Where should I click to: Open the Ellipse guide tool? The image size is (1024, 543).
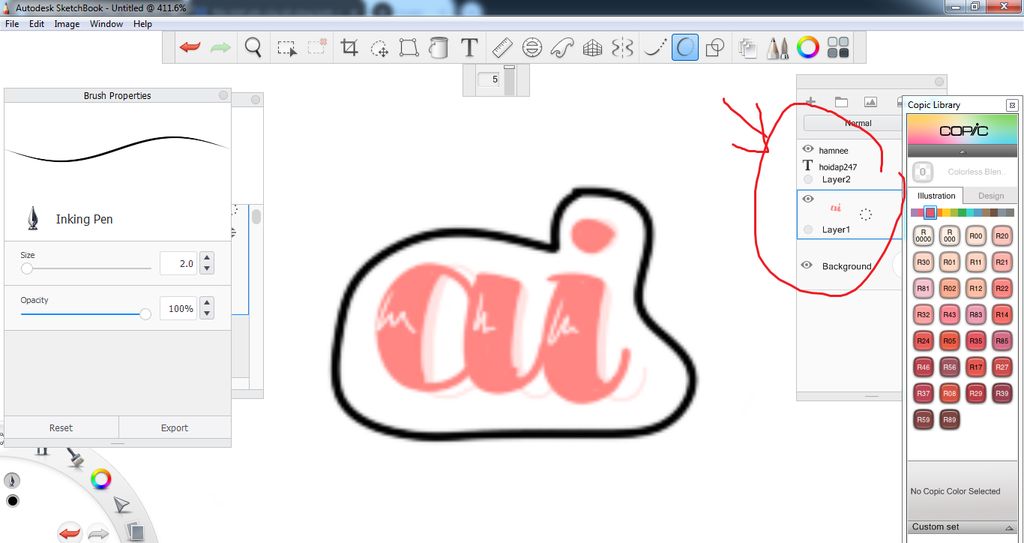(533, 48)
